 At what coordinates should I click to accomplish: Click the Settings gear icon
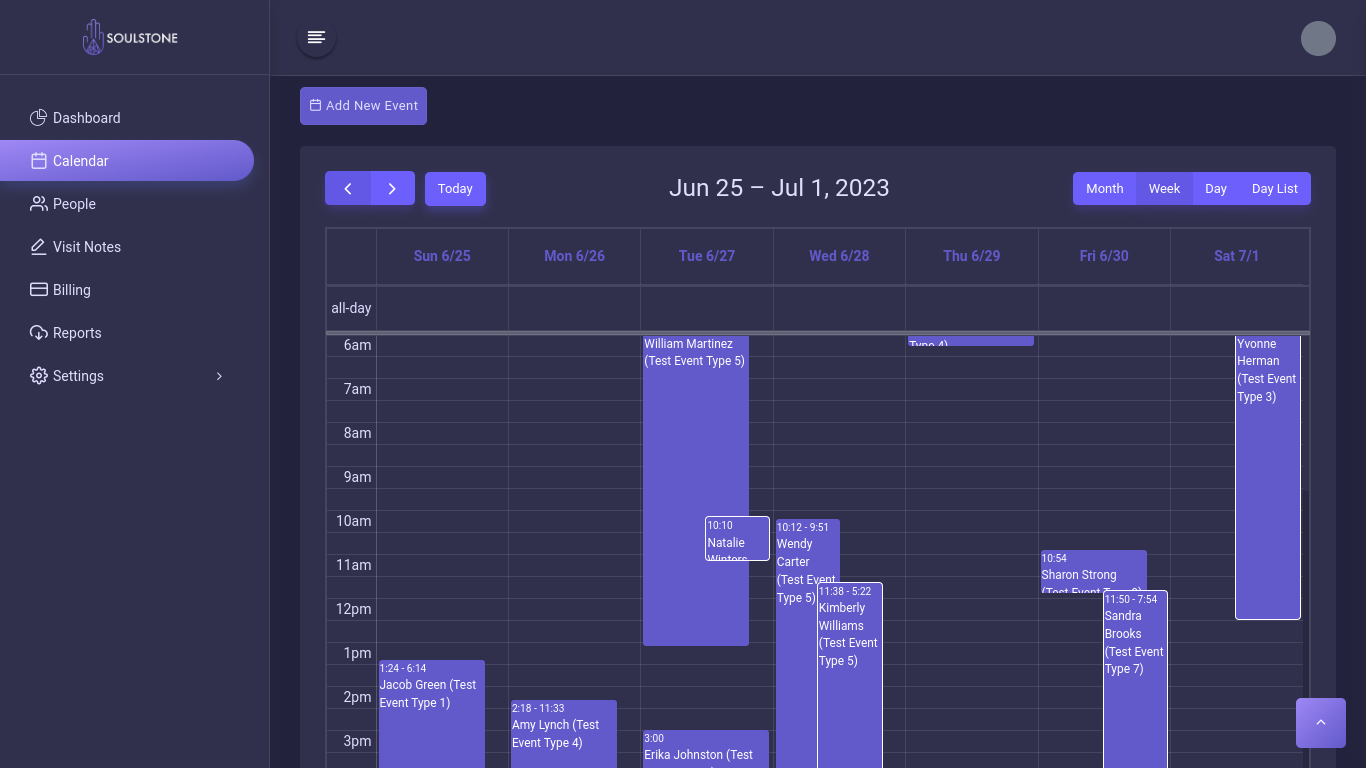[x=38, y=376]
